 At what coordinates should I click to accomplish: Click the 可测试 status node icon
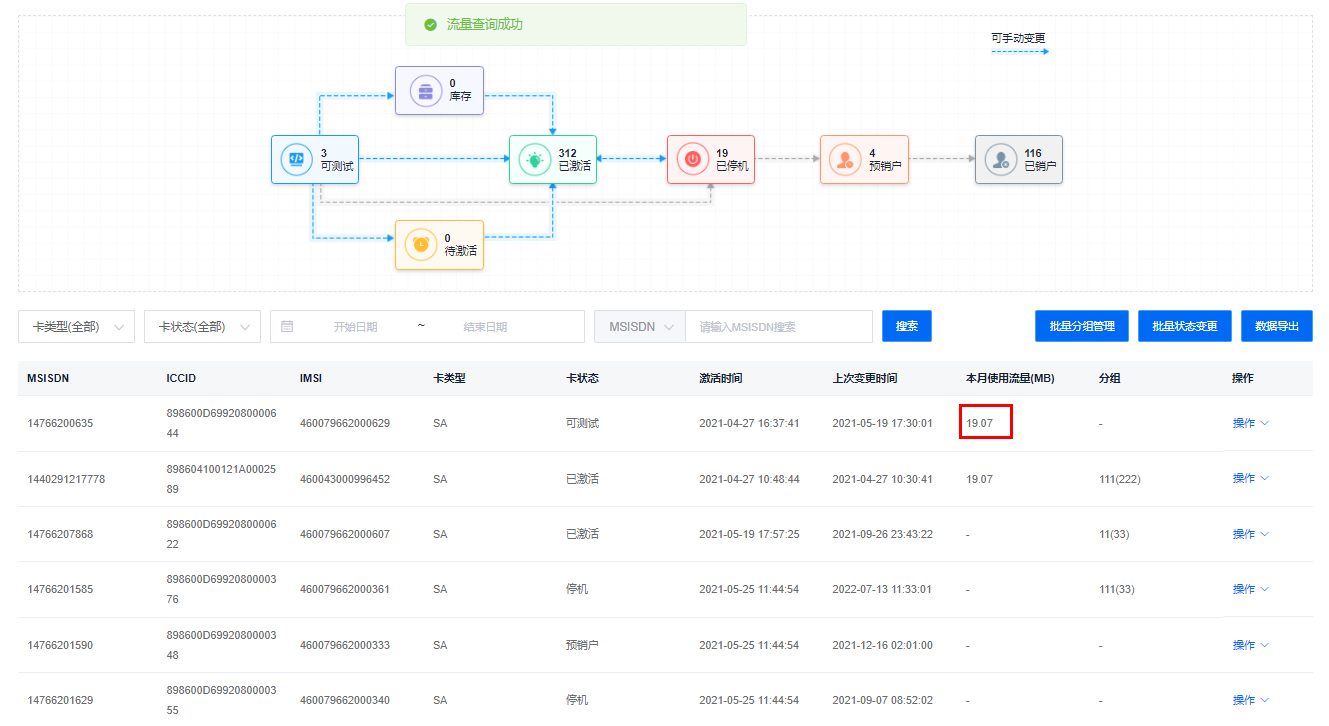[297, 159]
